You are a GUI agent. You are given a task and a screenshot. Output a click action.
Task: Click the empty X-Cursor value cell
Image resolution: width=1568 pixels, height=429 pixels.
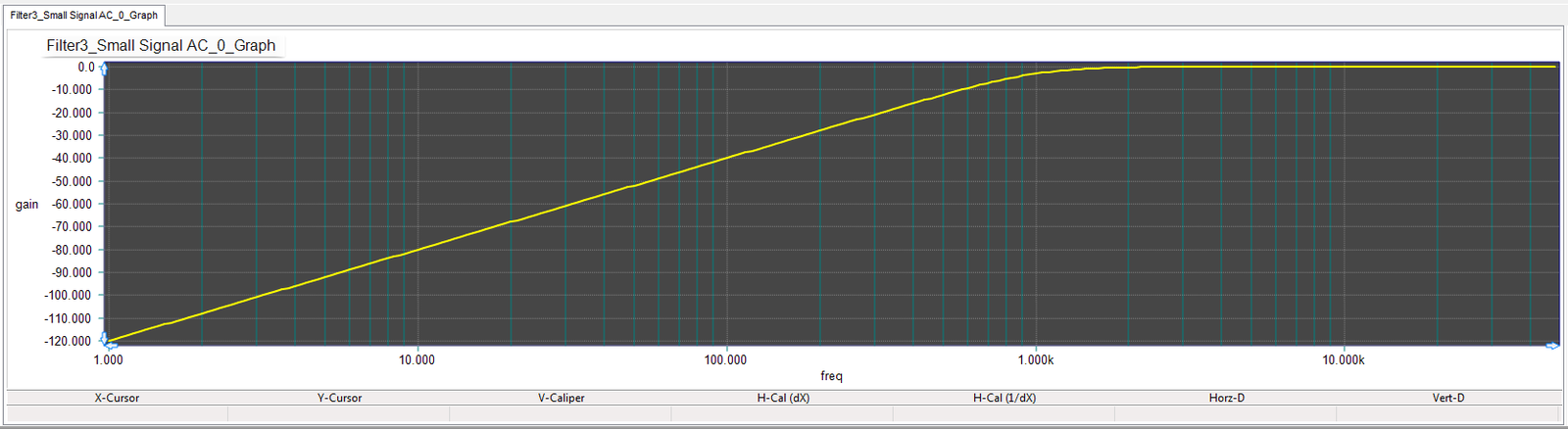click(117, 414)
